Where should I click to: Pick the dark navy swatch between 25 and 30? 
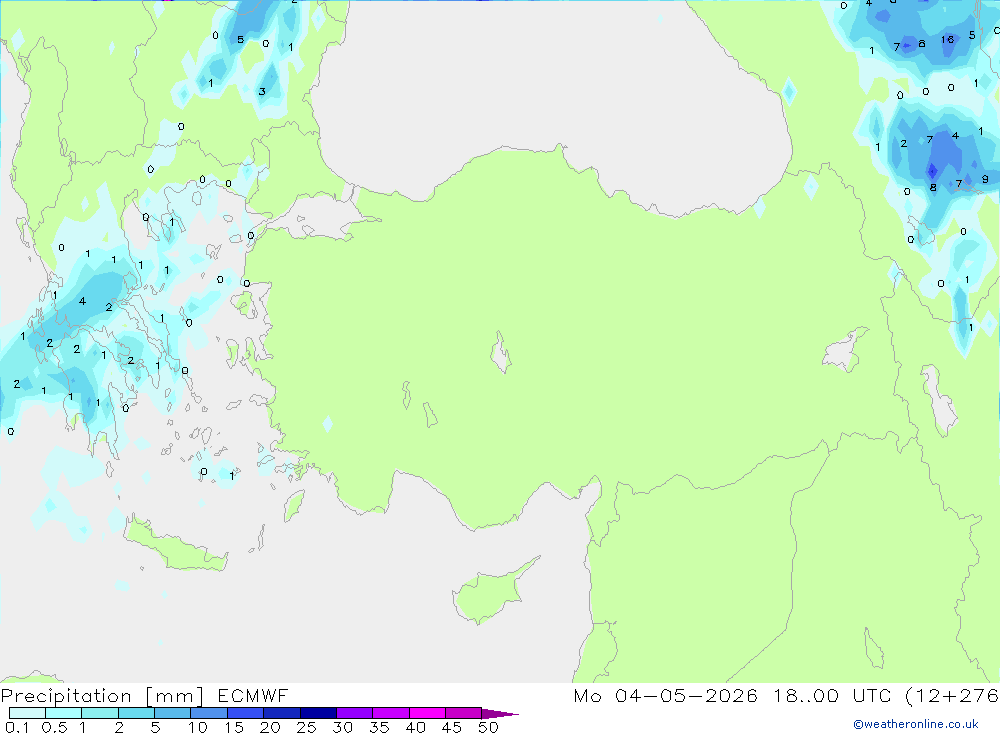[x=318, y=713]
